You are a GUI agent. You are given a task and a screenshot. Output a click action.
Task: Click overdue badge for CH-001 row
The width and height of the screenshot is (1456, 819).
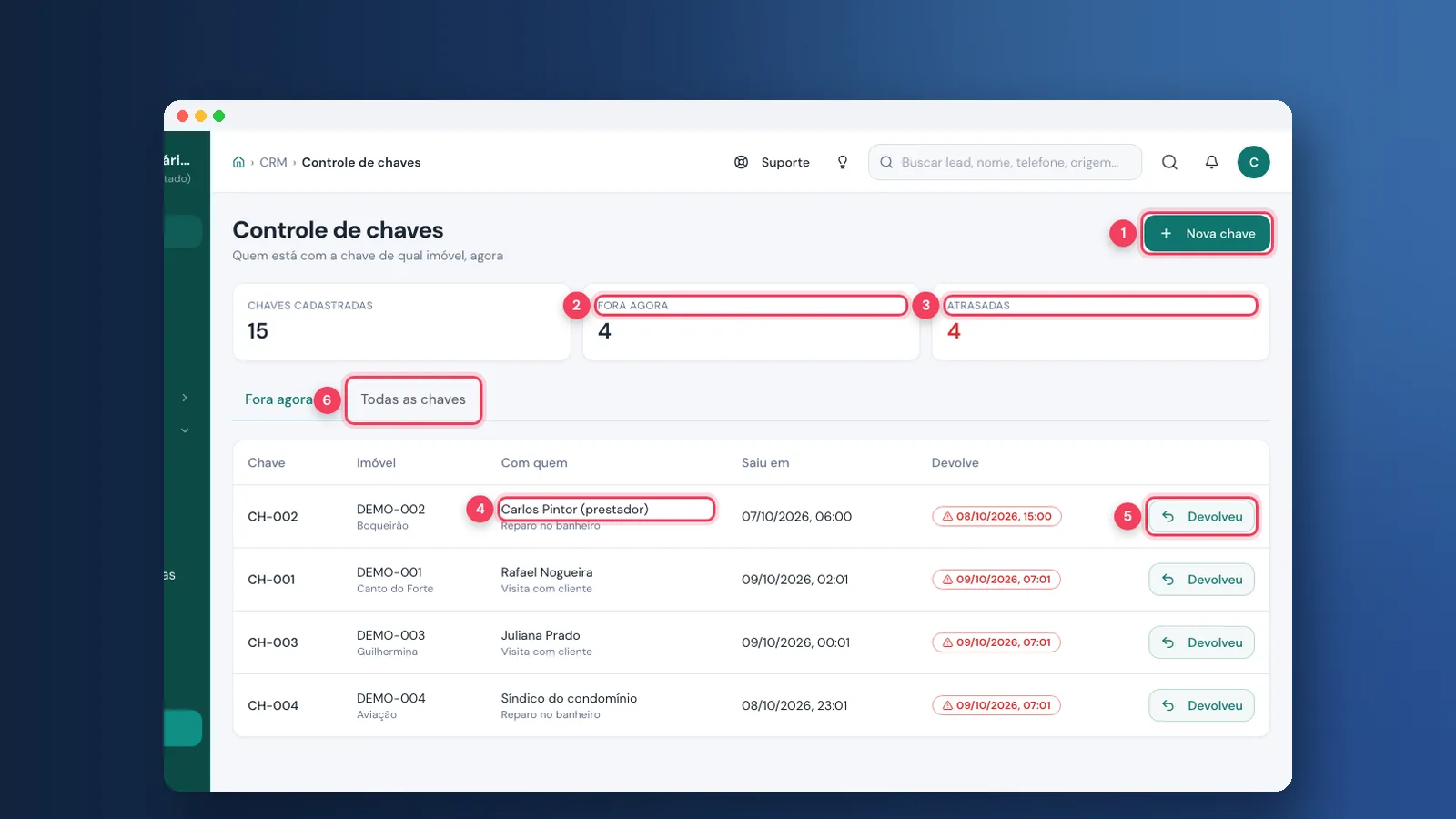pos(996,580)
